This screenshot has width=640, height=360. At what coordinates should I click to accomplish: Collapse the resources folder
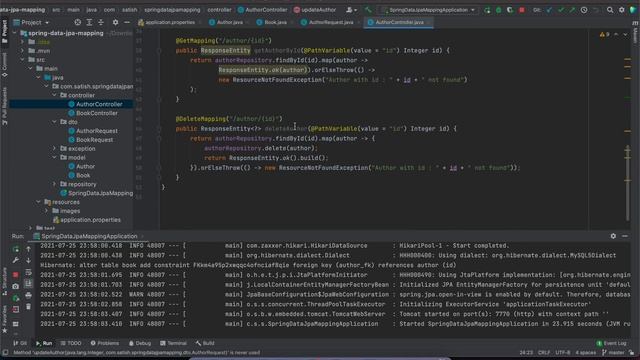pyautogui.click(x=38, y=202)
